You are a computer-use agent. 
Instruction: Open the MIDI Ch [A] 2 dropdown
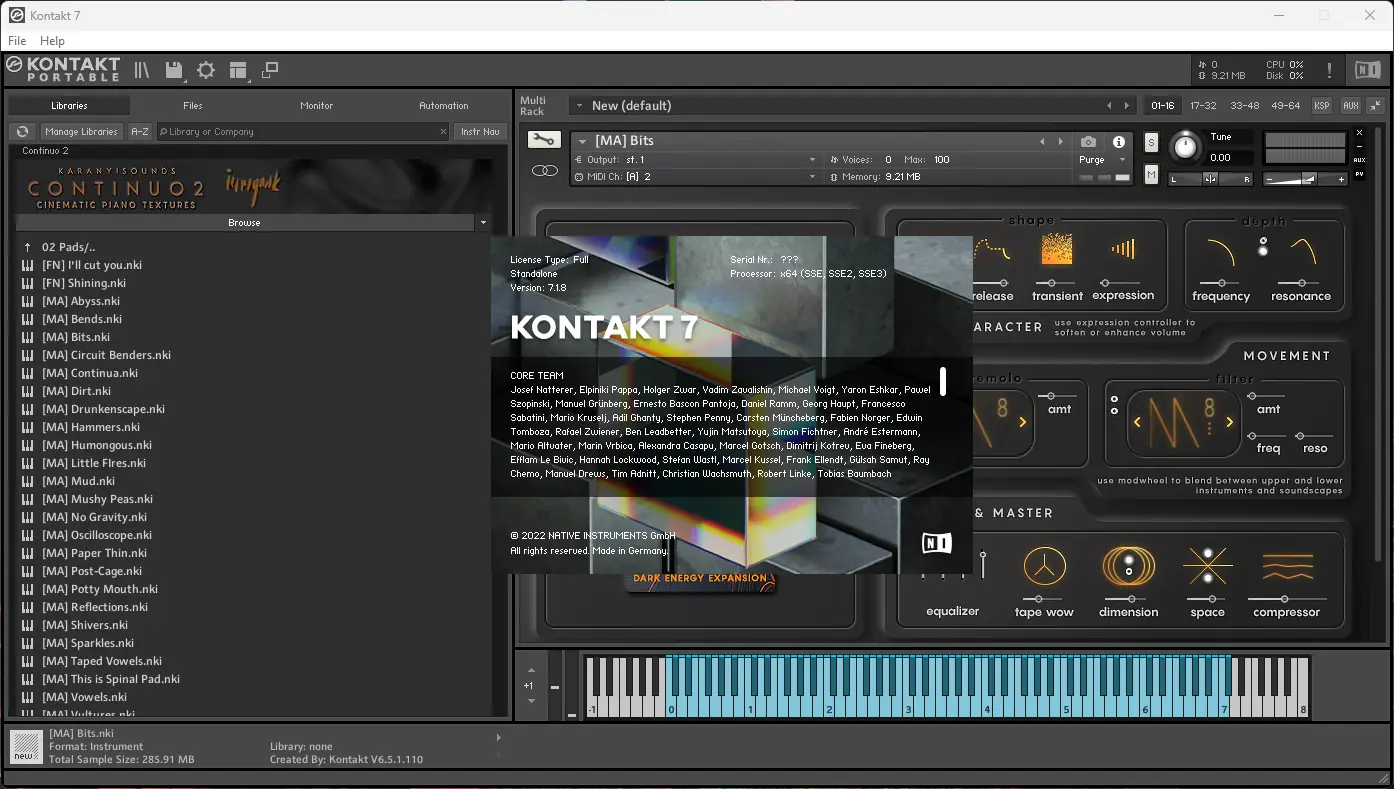click(x=812, y=177)
